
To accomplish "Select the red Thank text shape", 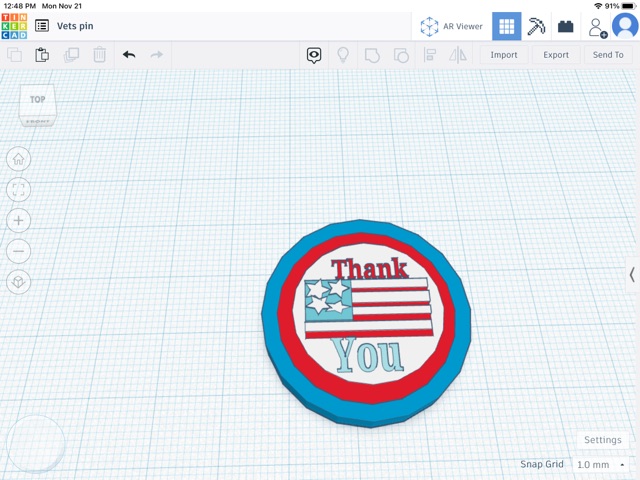I will click(x=369, y=268).
